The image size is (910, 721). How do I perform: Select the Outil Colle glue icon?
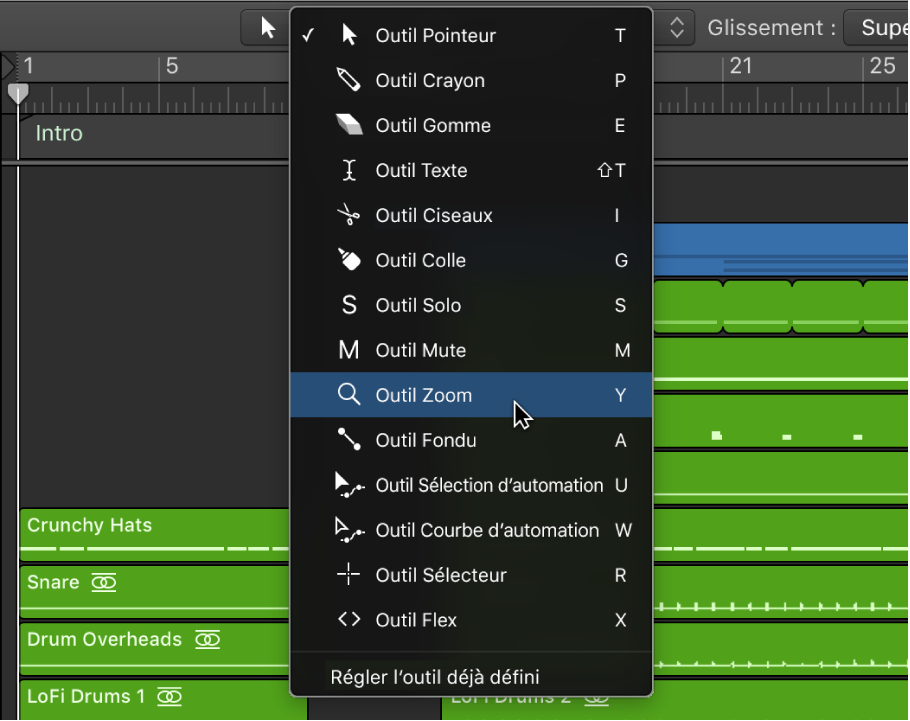click(x=349, y=259)
